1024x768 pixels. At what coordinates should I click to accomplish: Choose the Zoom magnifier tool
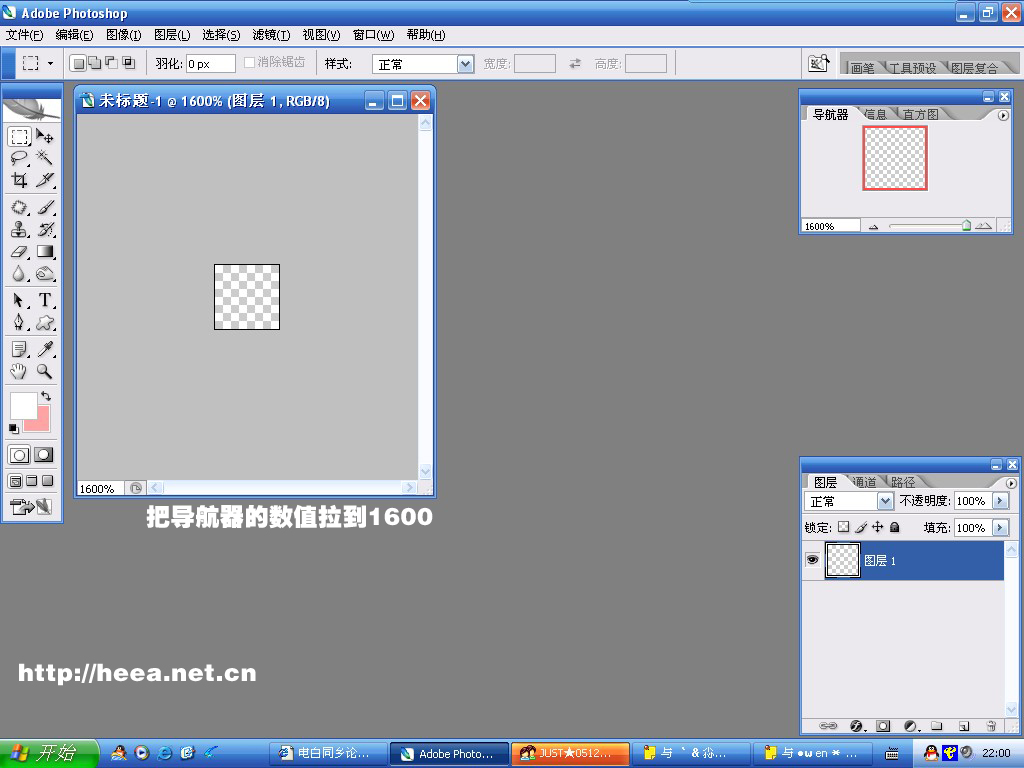pos(45,371)
